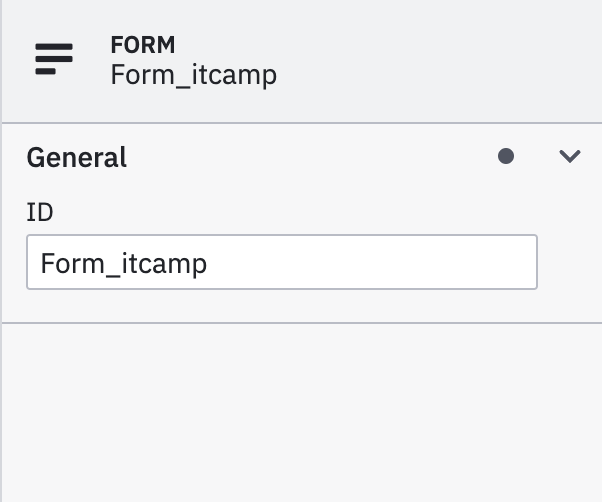Screen dimensions: 602x502
Task: Click the divider under the panel header
Action: tap(300, 123)
